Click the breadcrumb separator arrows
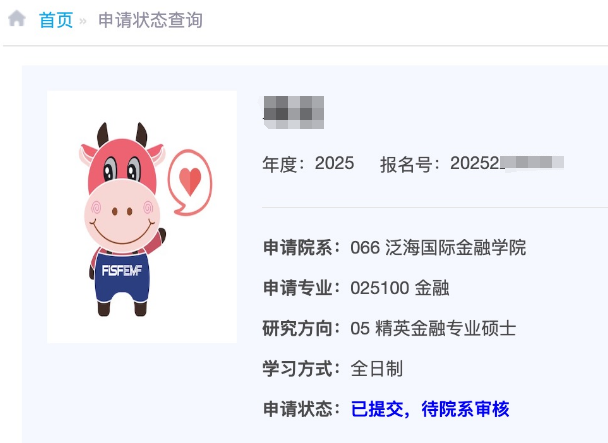 (x=83, y=21)
